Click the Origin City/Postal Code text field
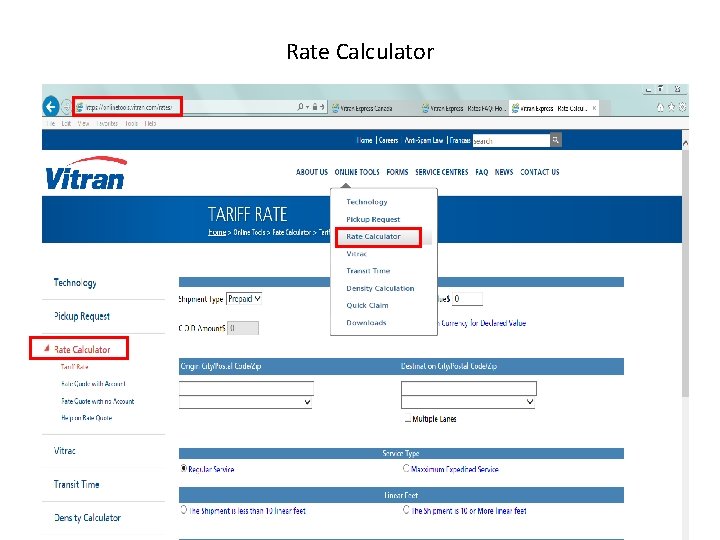This screenshot has height=540, width=720. click(x=246, y=388)
